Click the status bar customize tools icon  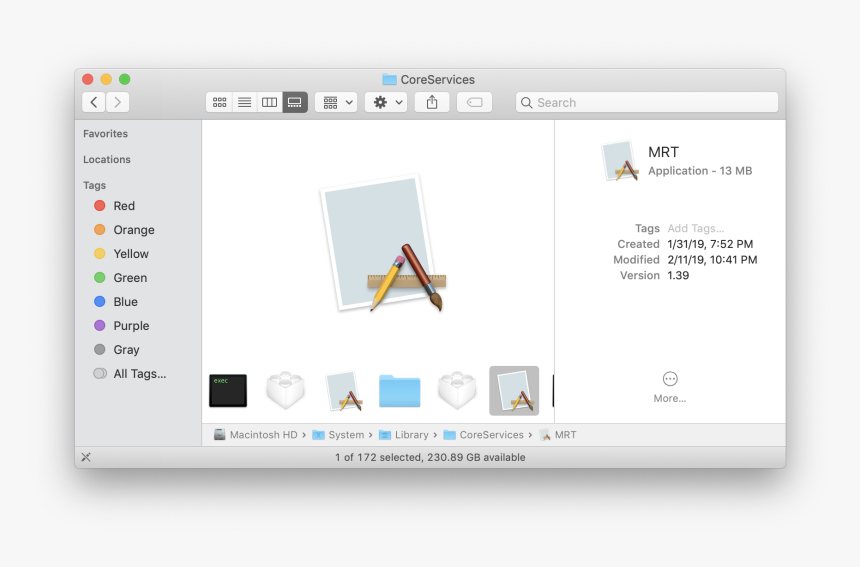click(x=86, y=457)
